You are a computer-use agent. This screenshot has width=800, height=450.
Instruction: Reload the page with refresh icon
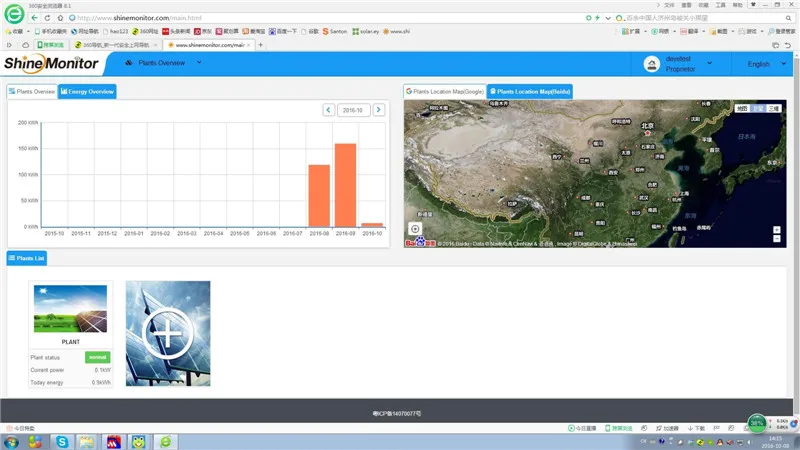(47, 18)
